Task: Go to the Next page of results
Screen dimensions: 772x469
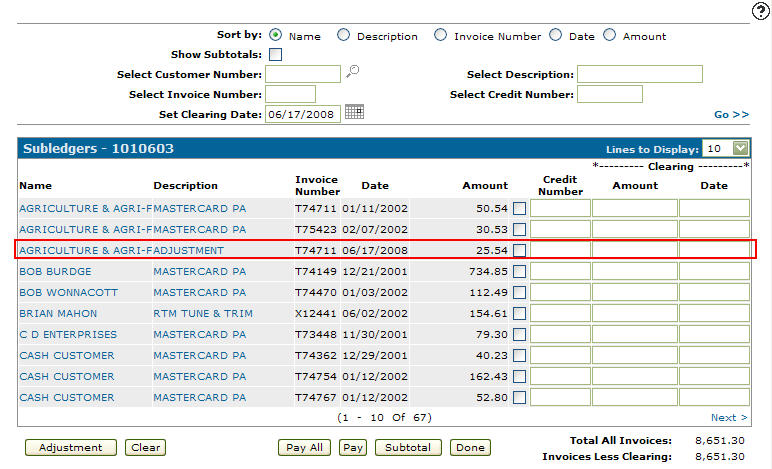Action: (729, 418)
